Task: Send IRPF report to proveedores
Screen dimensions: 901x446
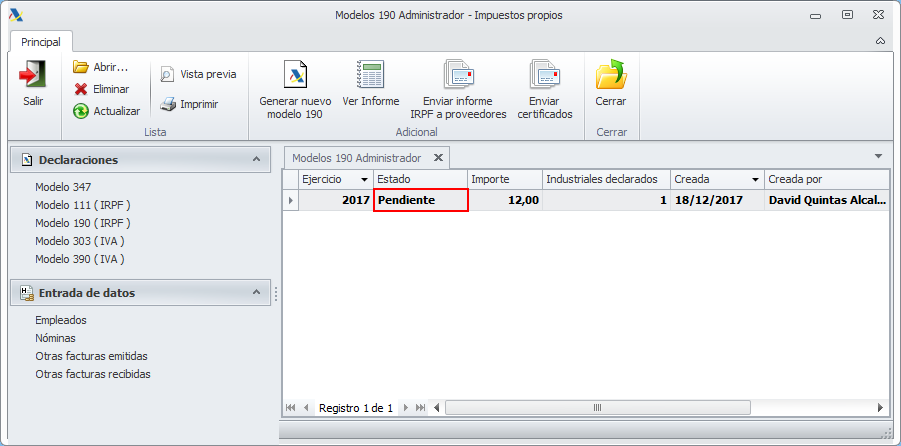Action: pos(458,75)
